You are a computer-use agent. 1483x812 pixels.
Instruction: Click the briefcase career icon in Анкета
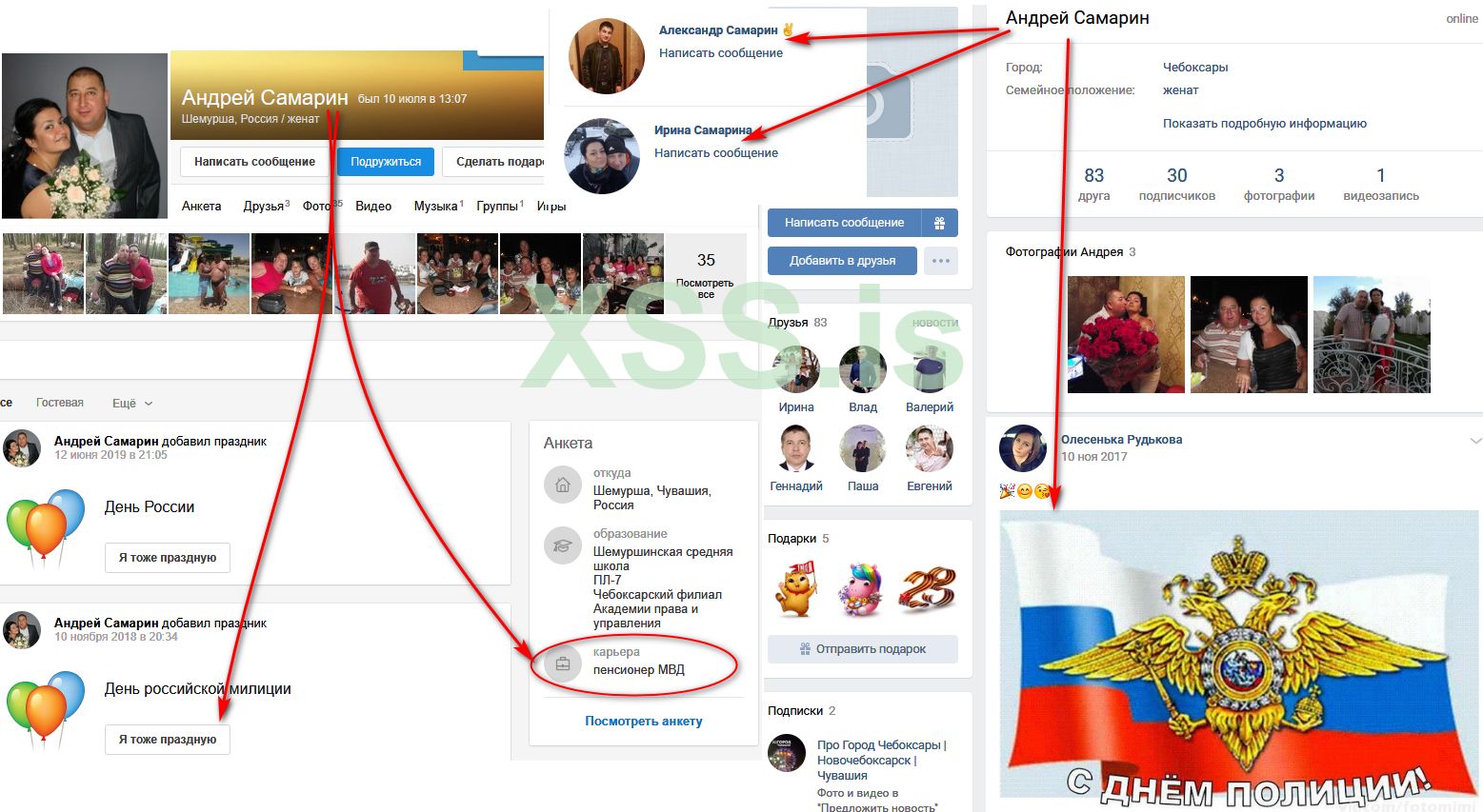tap(563, 664)
